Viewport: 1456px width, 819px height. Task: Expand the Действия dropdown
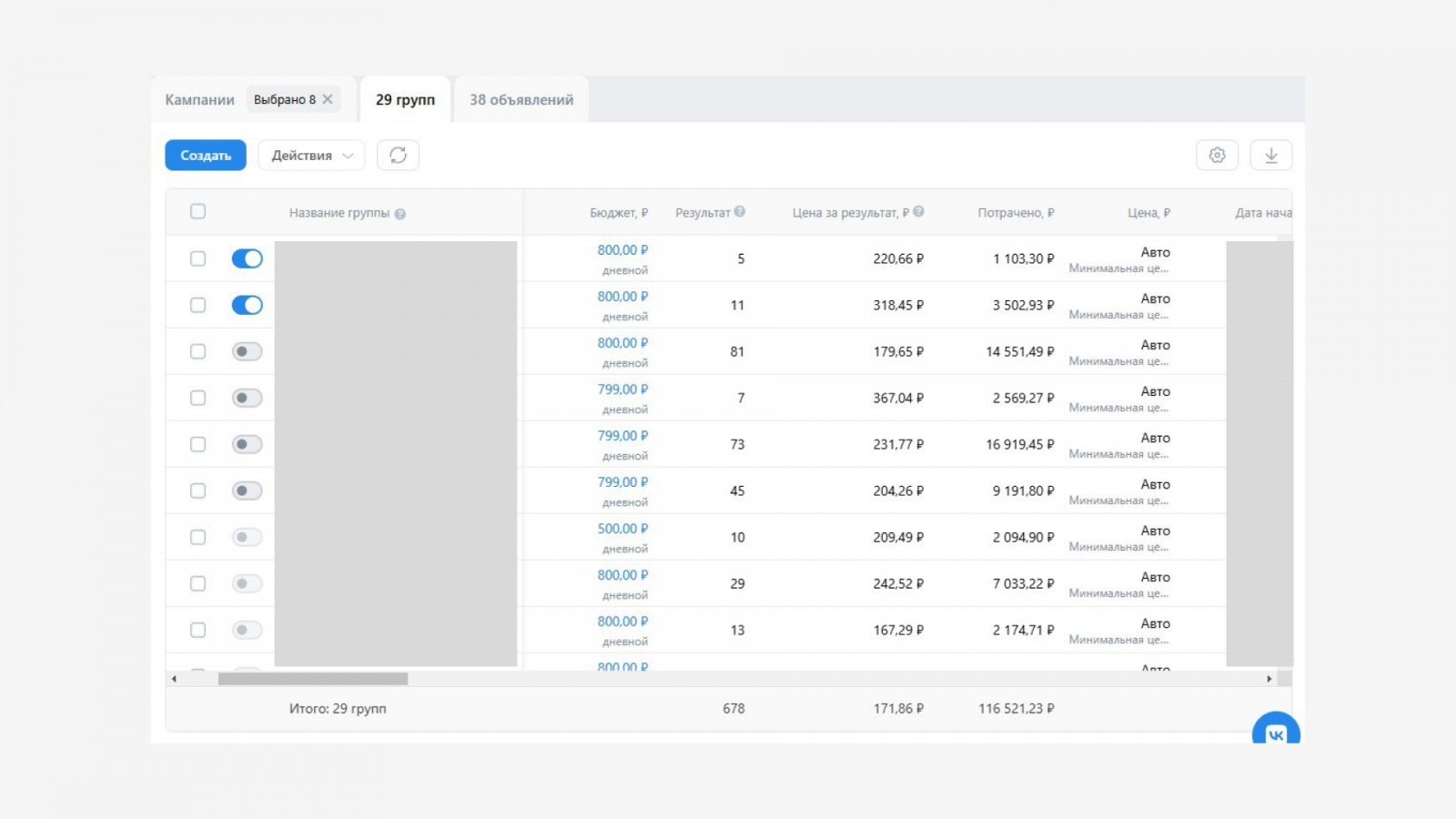311,156
